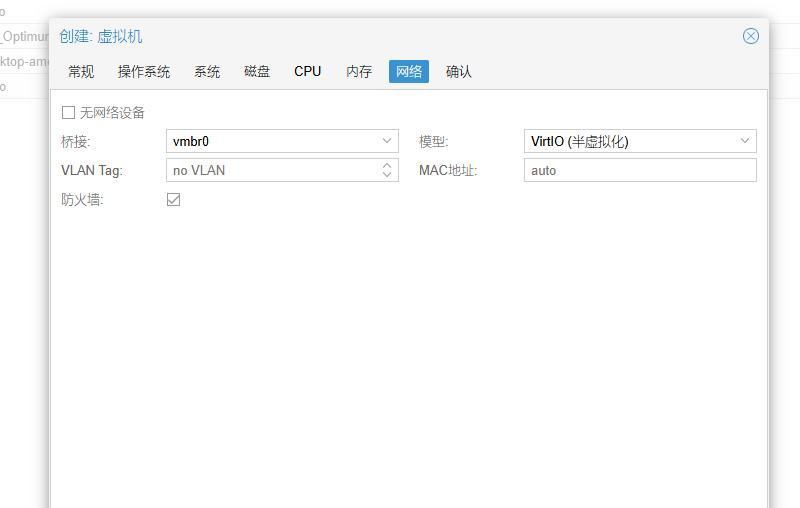Click the VirtIO (半虚拟化) model field
Viewport: 800px width, 508px height.
pyautogui.click(x=628, y=141)
